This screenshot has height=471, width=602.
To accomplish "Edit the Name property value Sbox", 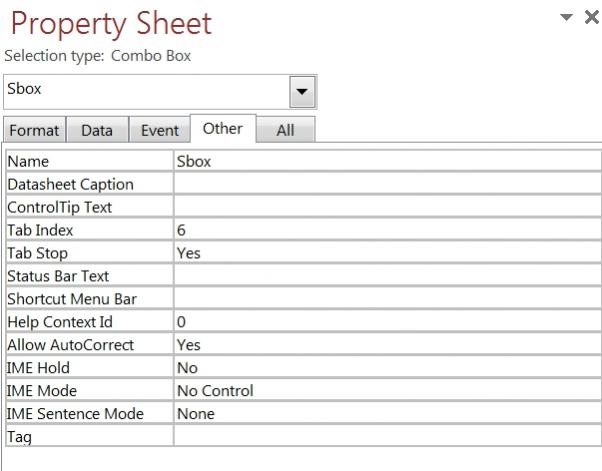I will point(387,161).
